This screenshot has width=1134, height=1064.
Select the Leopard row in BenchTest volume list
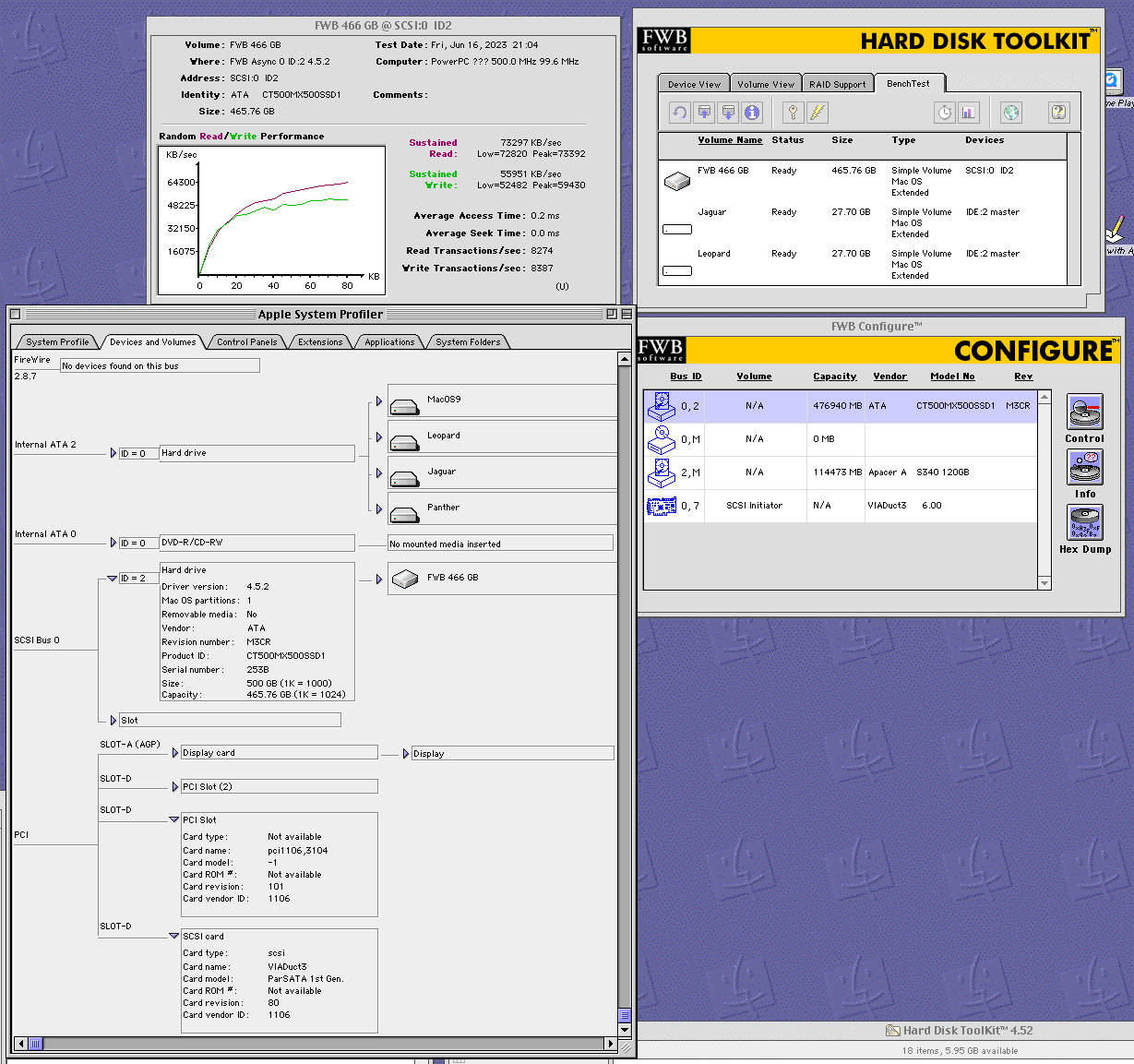tap(863, 265)
